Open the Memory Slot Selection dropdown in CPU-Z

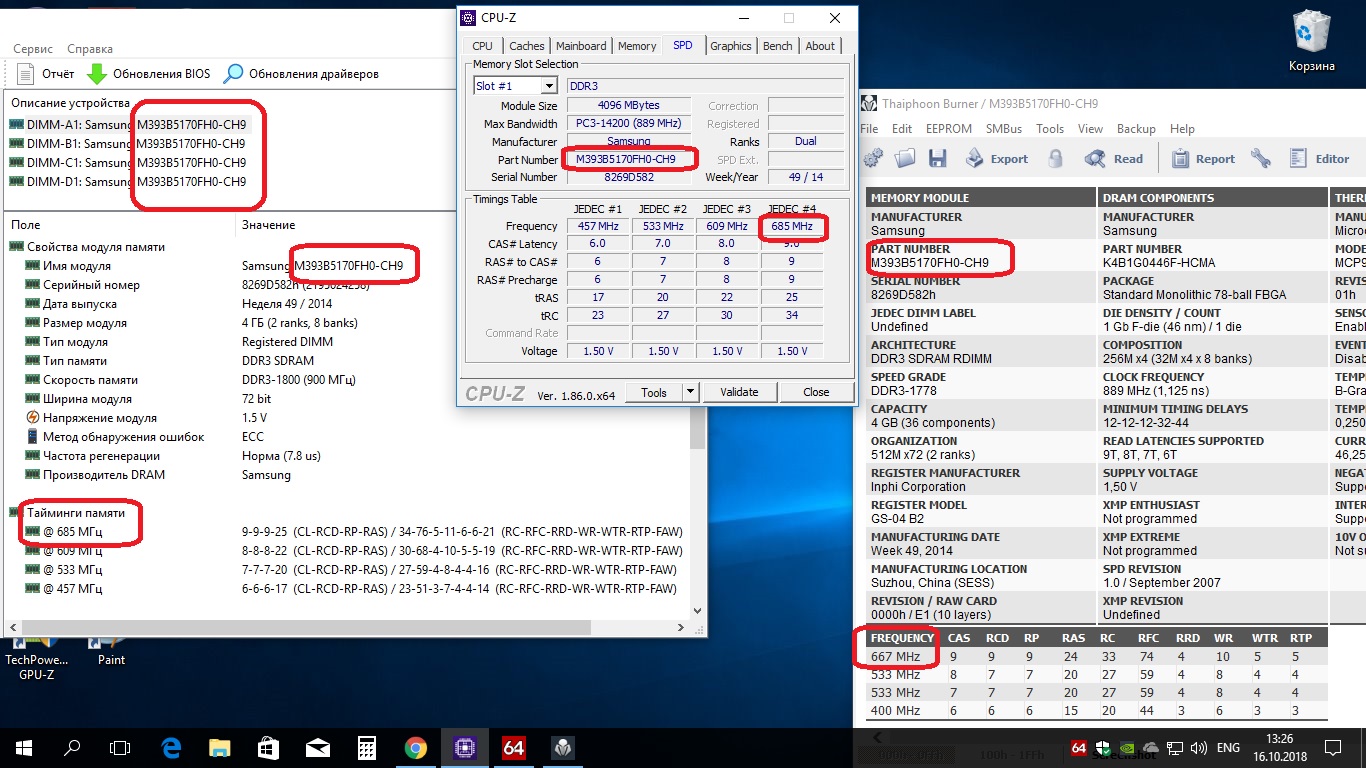549,86
